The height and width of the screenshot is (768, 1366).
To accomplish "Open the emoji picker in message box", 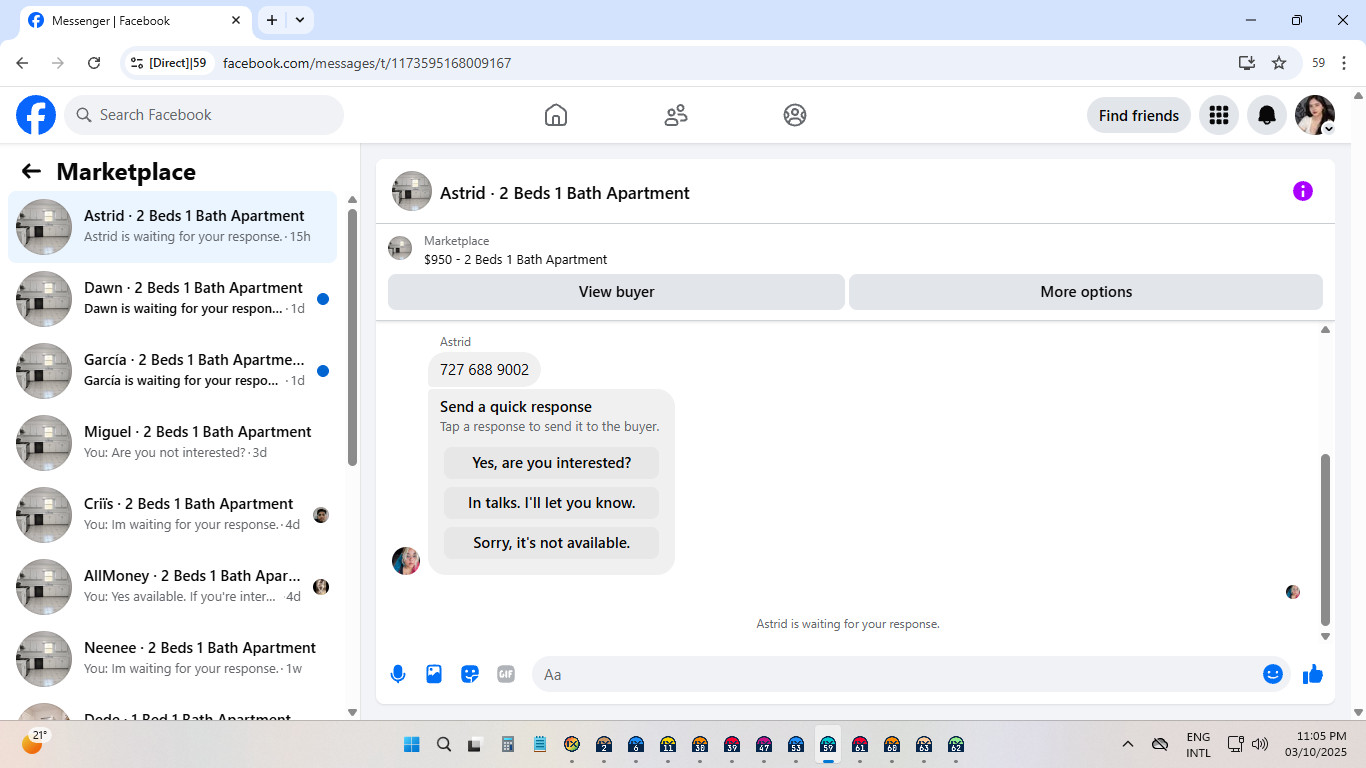I will (x=1273, y=674).
